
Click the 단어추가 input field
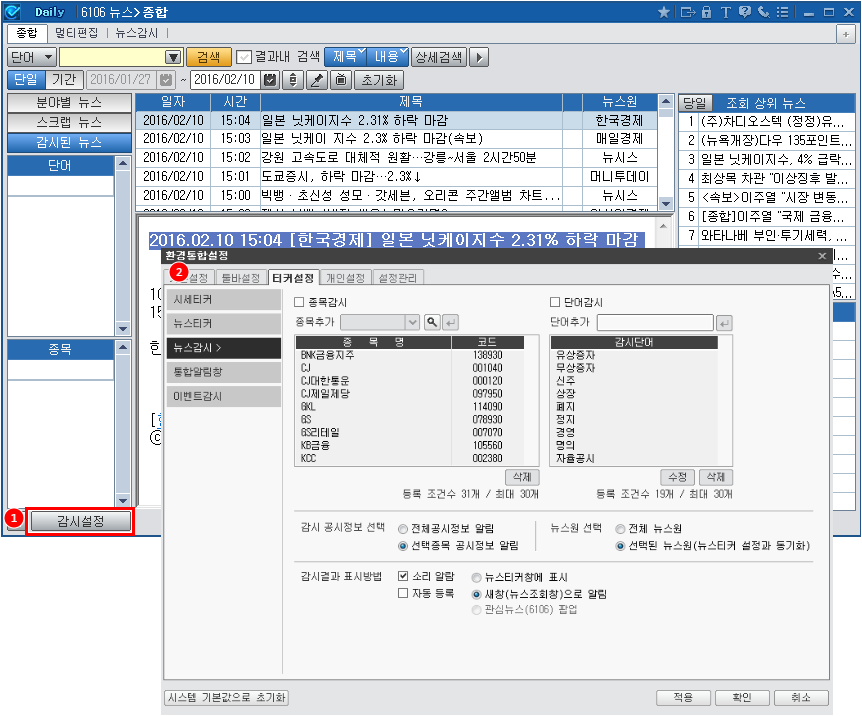(x=655, y=322)
